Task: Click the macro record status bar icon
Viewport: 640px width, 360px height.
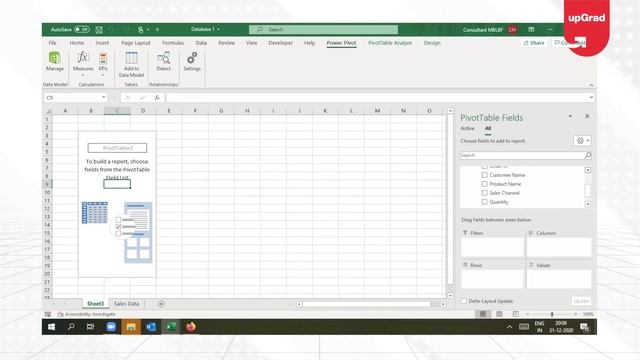Action: coord(48,314)
